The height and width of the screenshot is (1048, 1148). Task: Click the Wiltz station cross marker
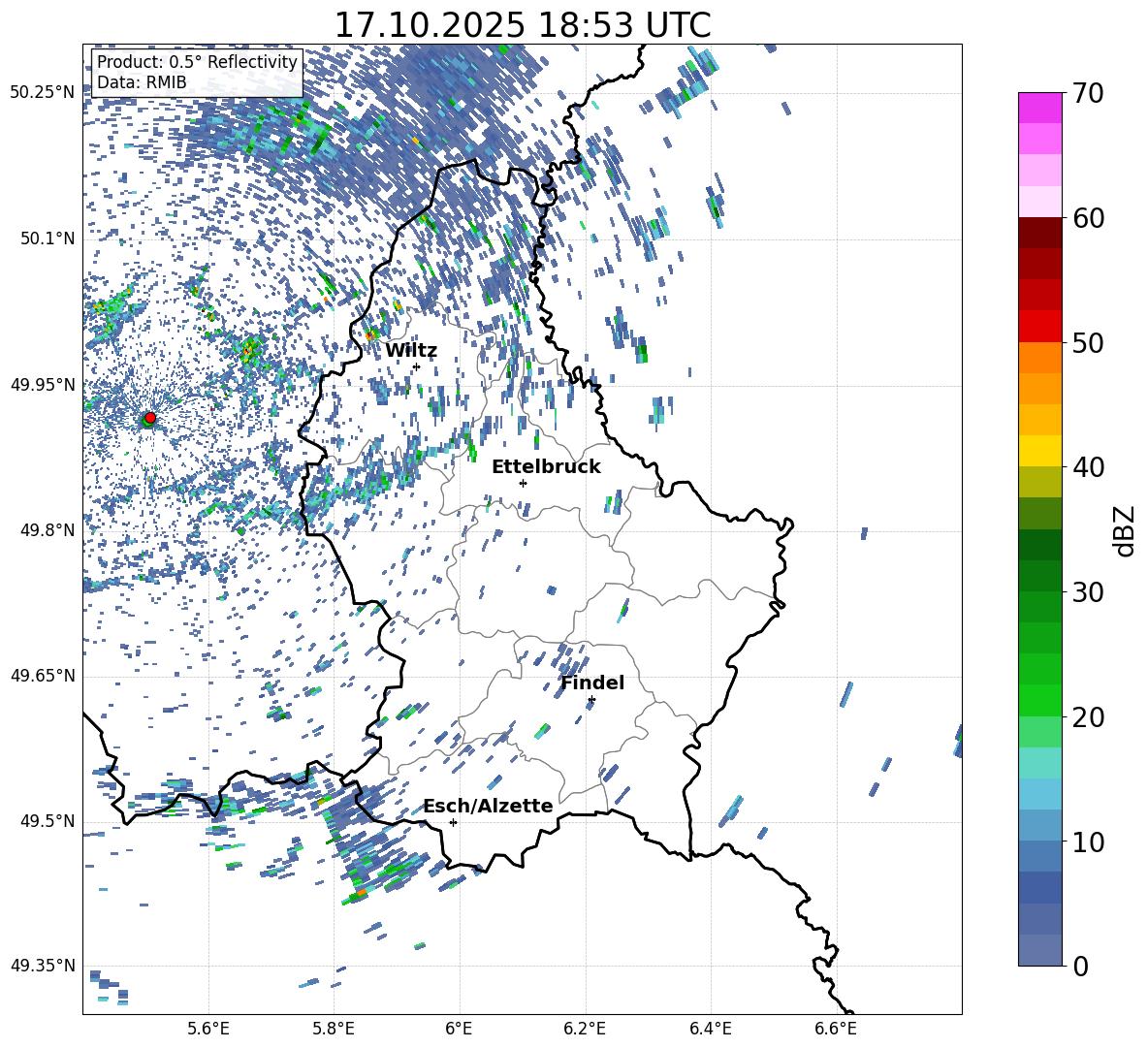(x=417, y=366)
